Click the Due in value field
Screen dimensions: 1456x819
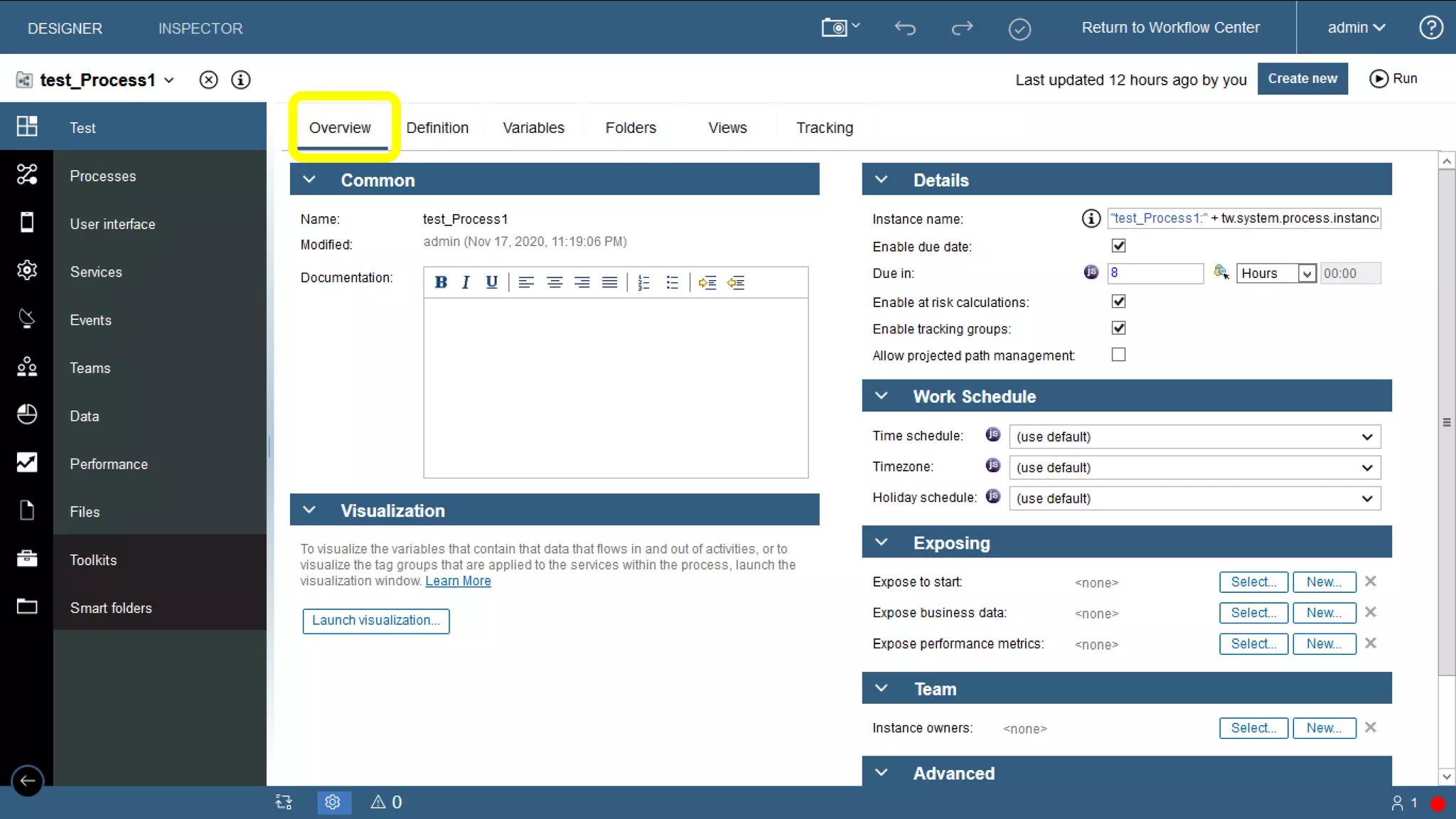1155,274
